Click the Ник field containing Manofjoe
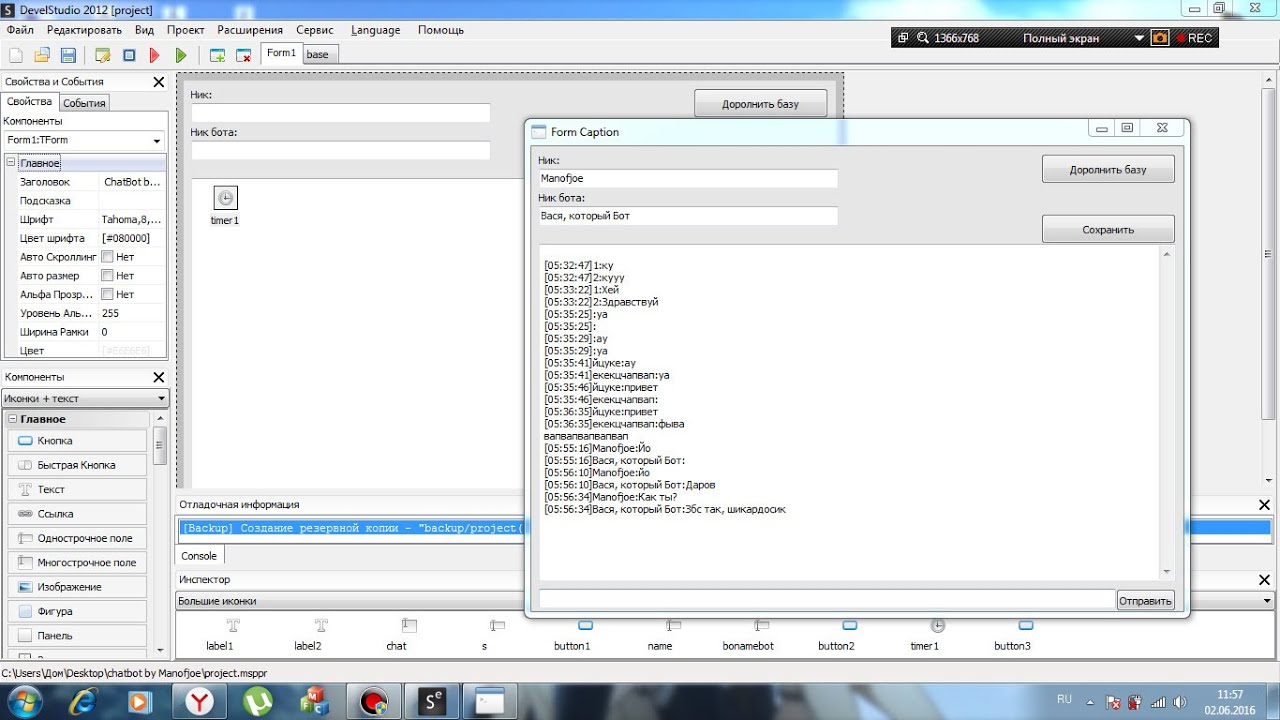 click(688, 178)
